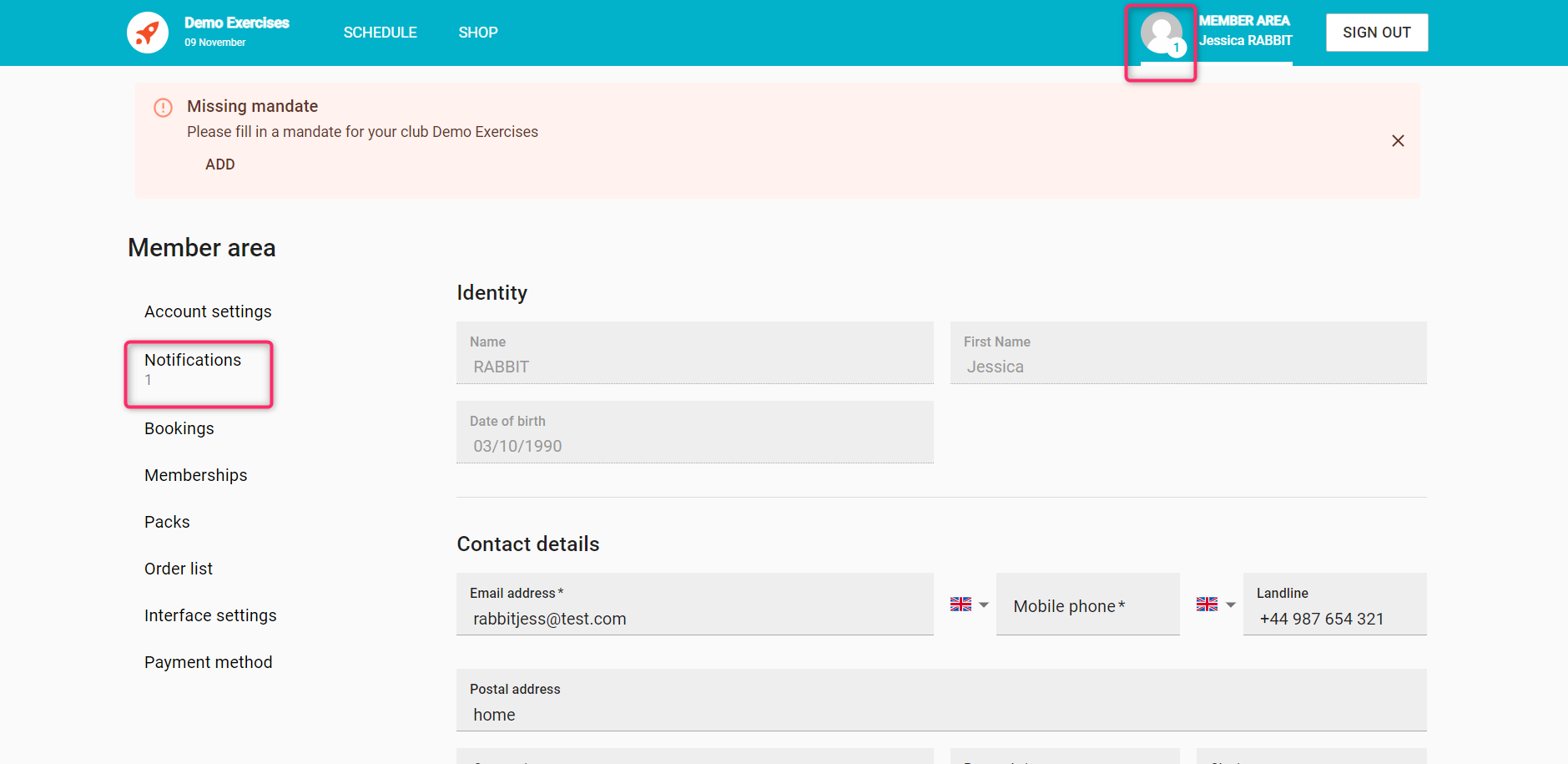Viewport: 1568px width, 764px height.
Task: Click the Date of birth field
Action: (x=694, y=433)
